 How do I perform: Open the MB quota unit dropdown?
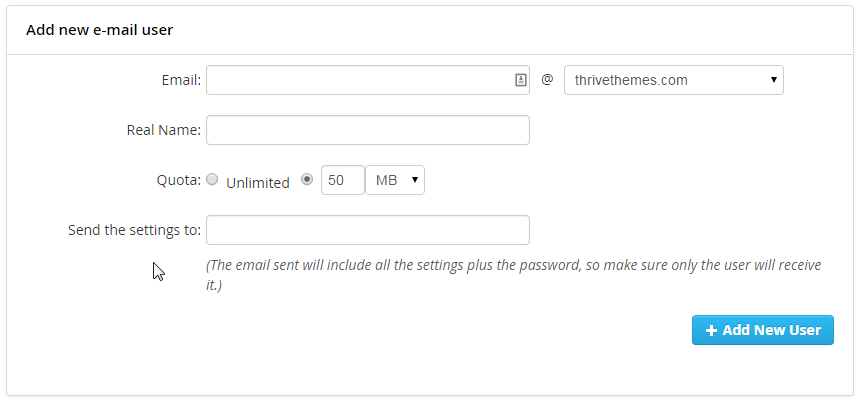pos(395,180)
